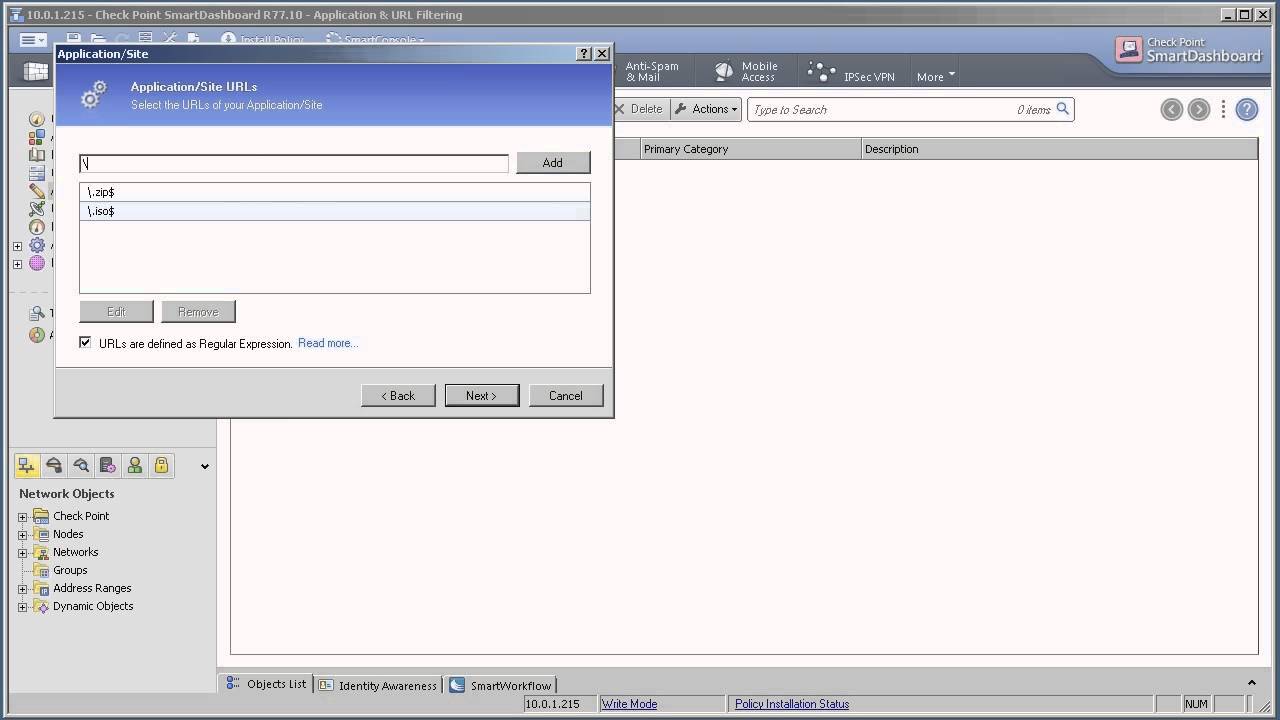The image size is (1280, 720).
Task: Switch to the Mobile Access tab
Action: [747, 72]
